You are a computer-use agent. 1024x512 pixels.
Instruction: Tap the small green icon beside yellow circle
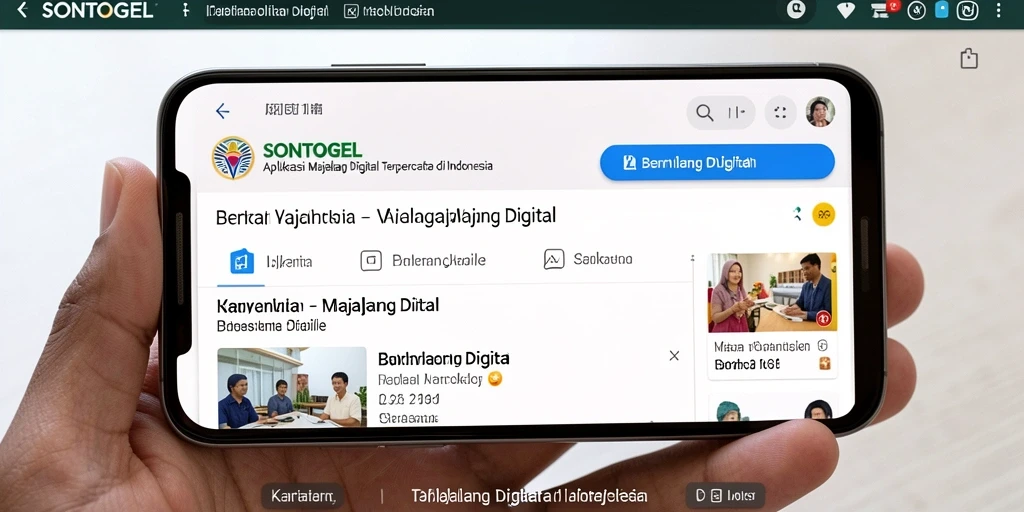[797, 214]
